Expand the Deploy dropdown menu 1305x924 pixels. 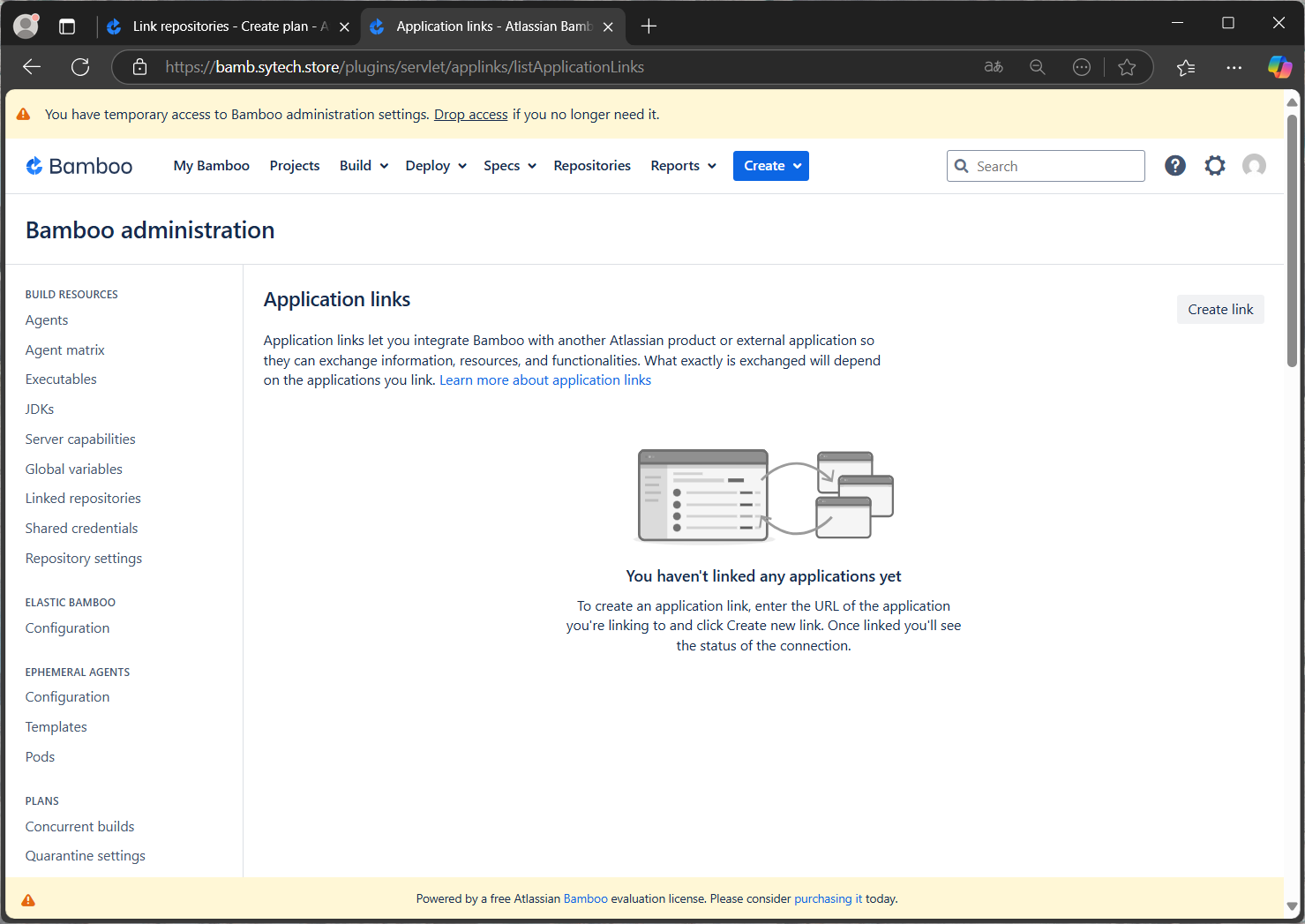[x=436, y=166]
